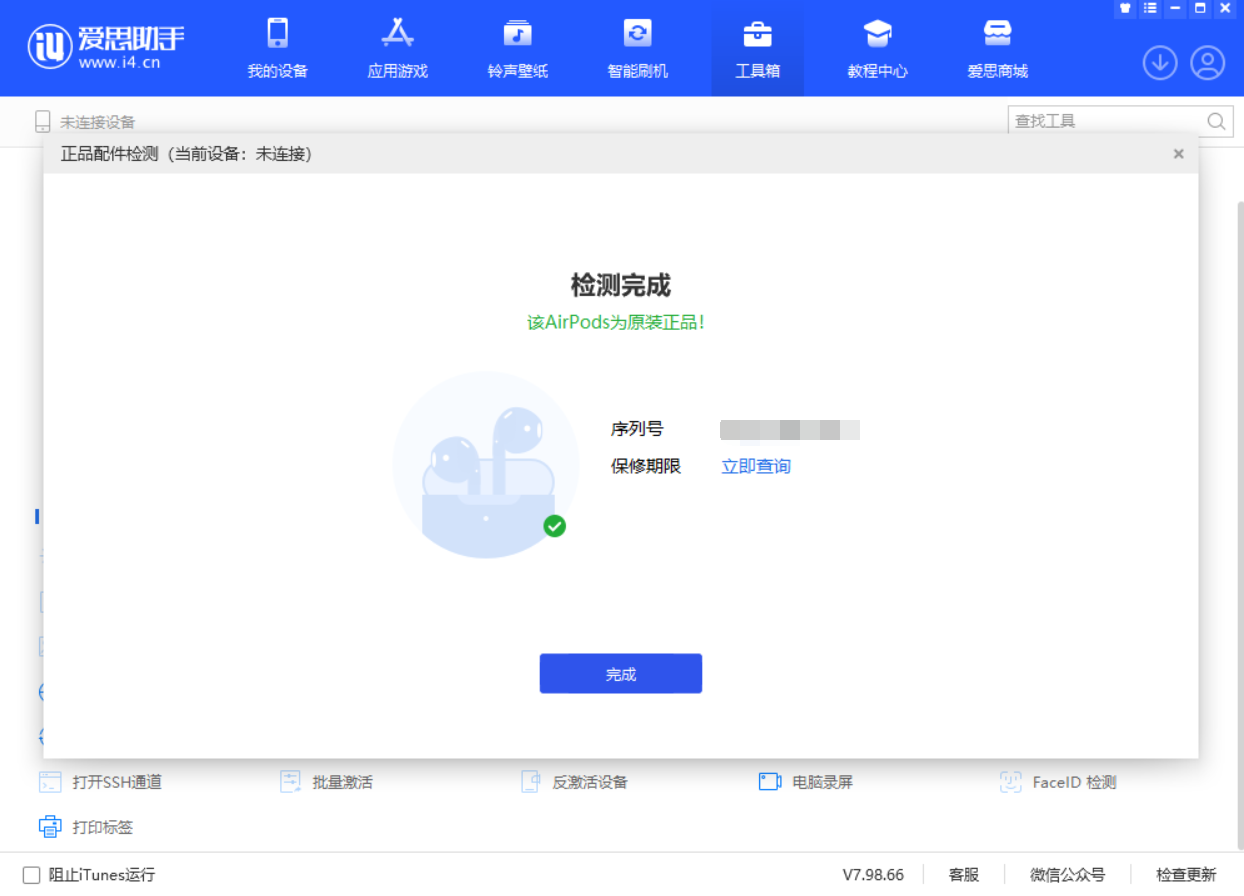Close the 正品配件检测 dialog
1244x896 pixels.
[x=1178, y=154]
